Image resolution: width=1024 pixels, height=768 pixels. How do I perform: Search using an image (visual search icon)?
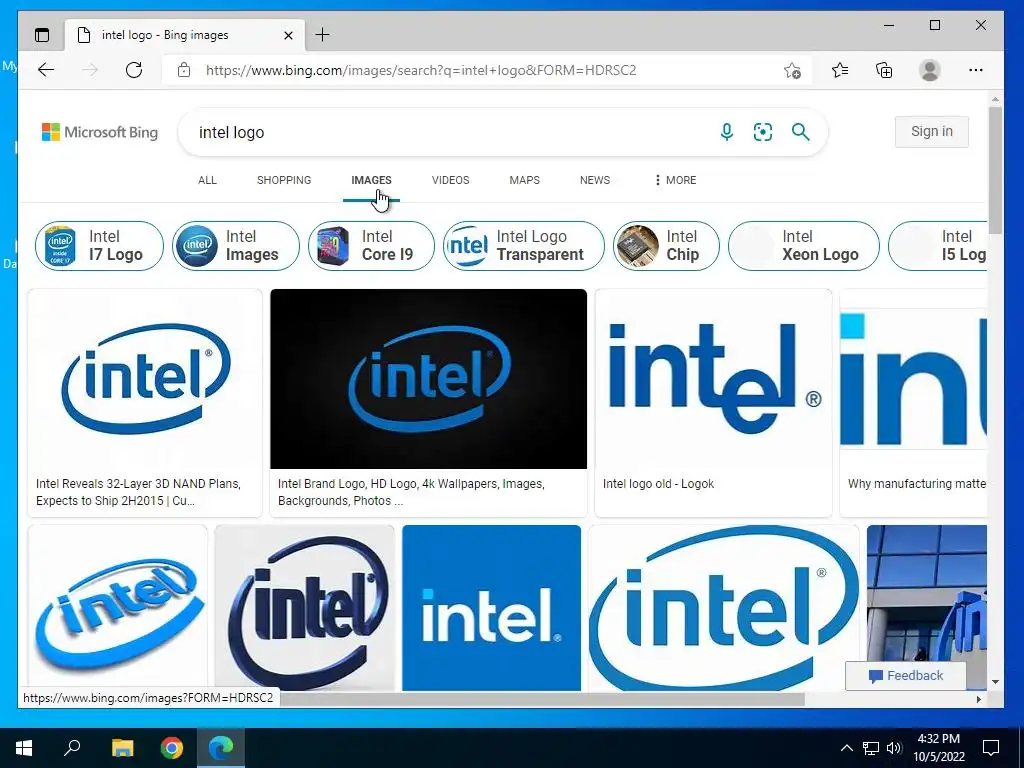point(763,132)
